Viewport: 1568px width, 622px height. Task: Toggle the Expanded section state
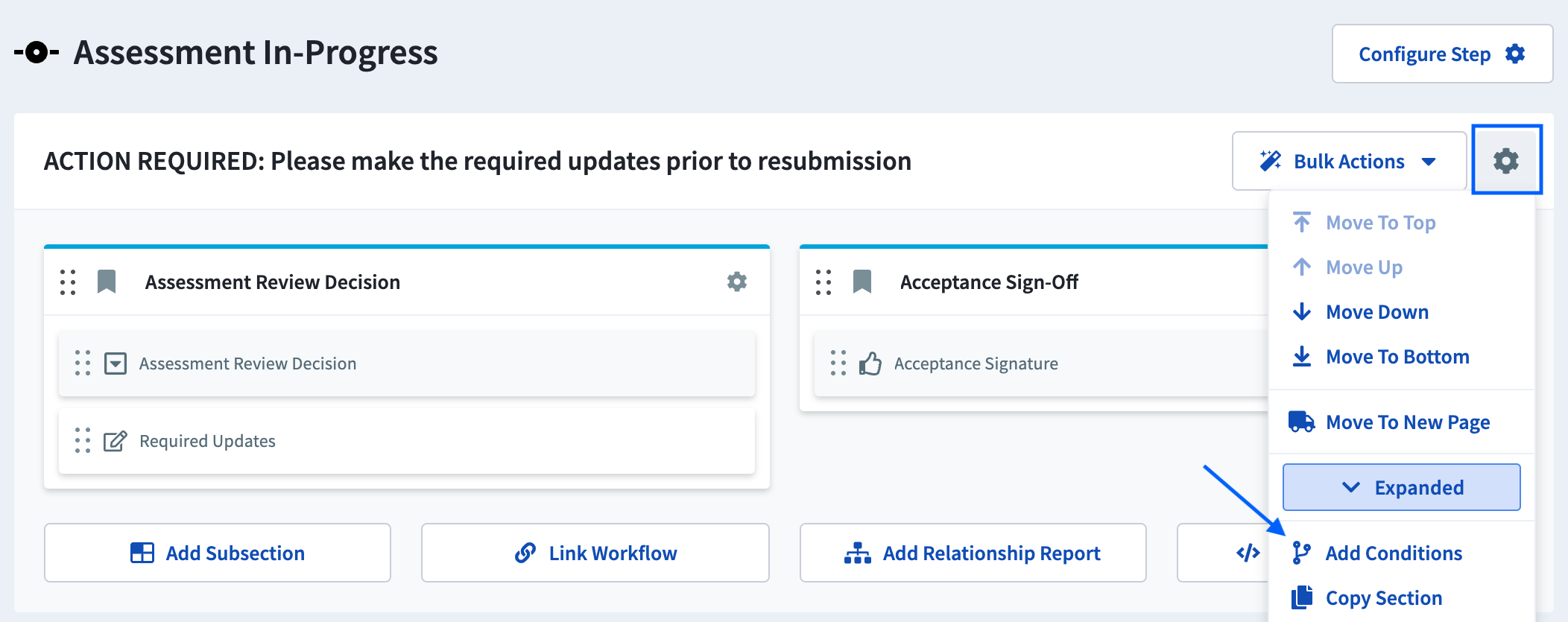click(x=1401, y=487)
